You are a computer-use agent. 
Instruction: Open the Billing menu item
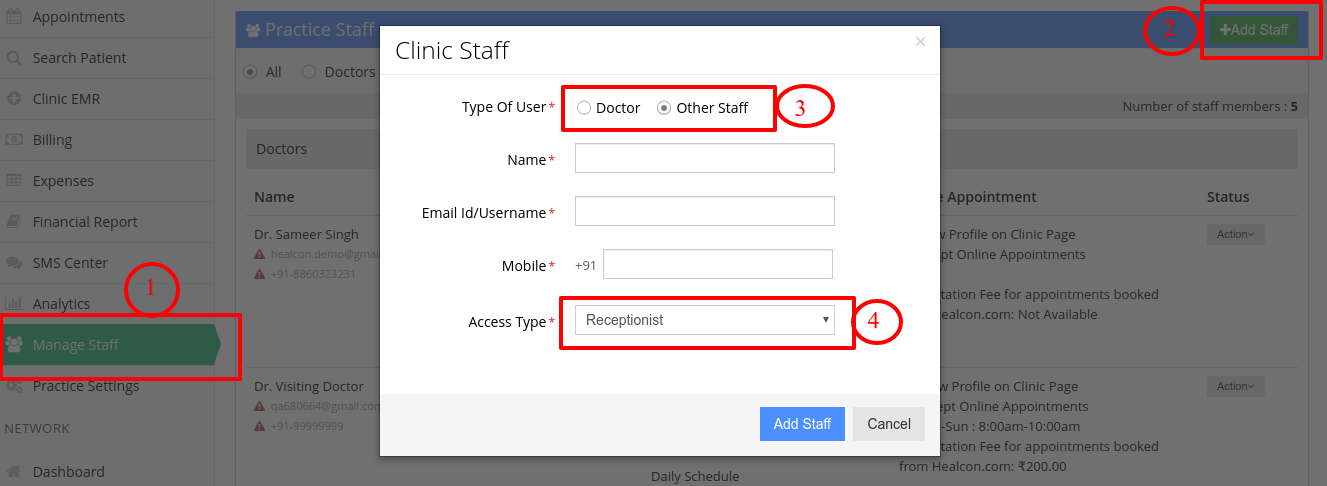tap(52, 140)
